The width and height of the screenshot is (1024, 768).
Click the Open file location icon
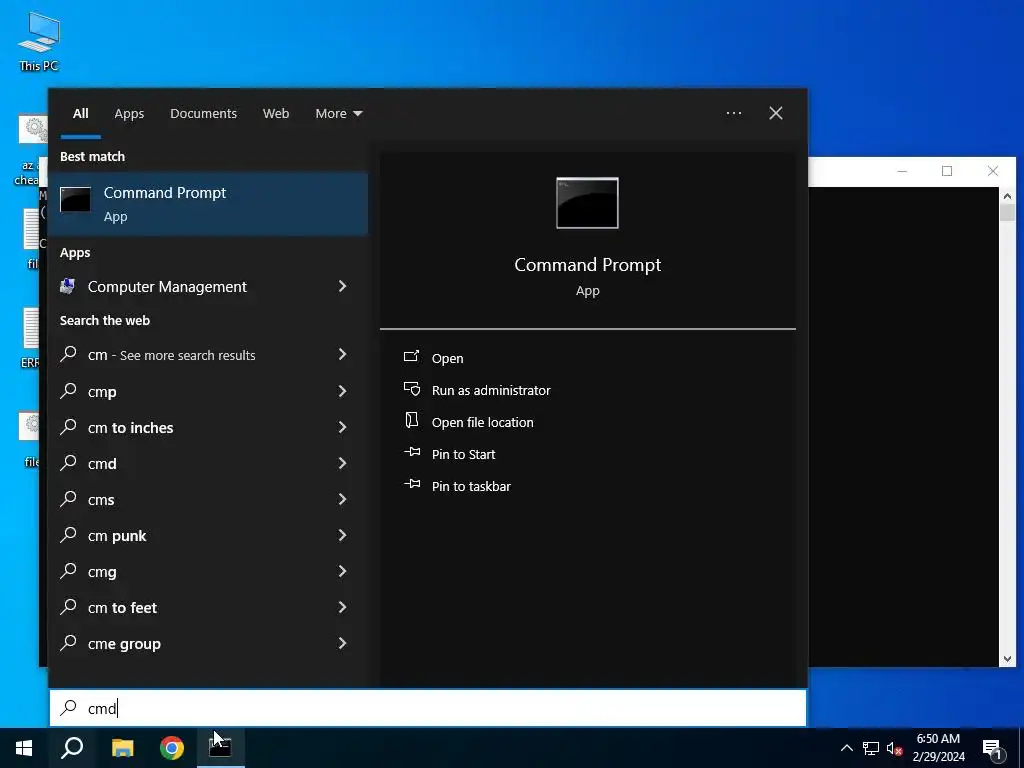[411, 420]
